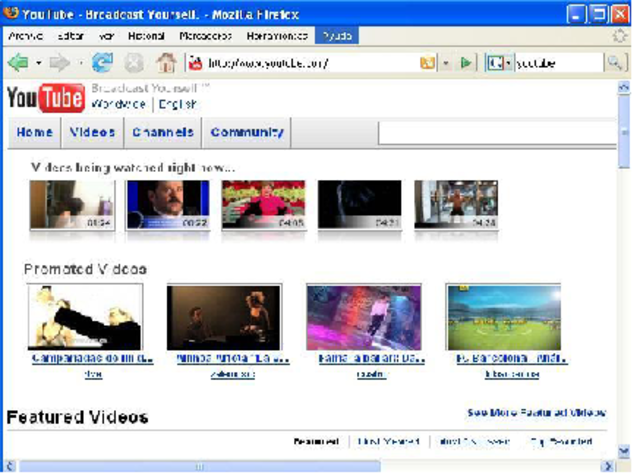Click the Campanadas video title link
This screenshot has height=475, width=640.
[x=92, y=359]
